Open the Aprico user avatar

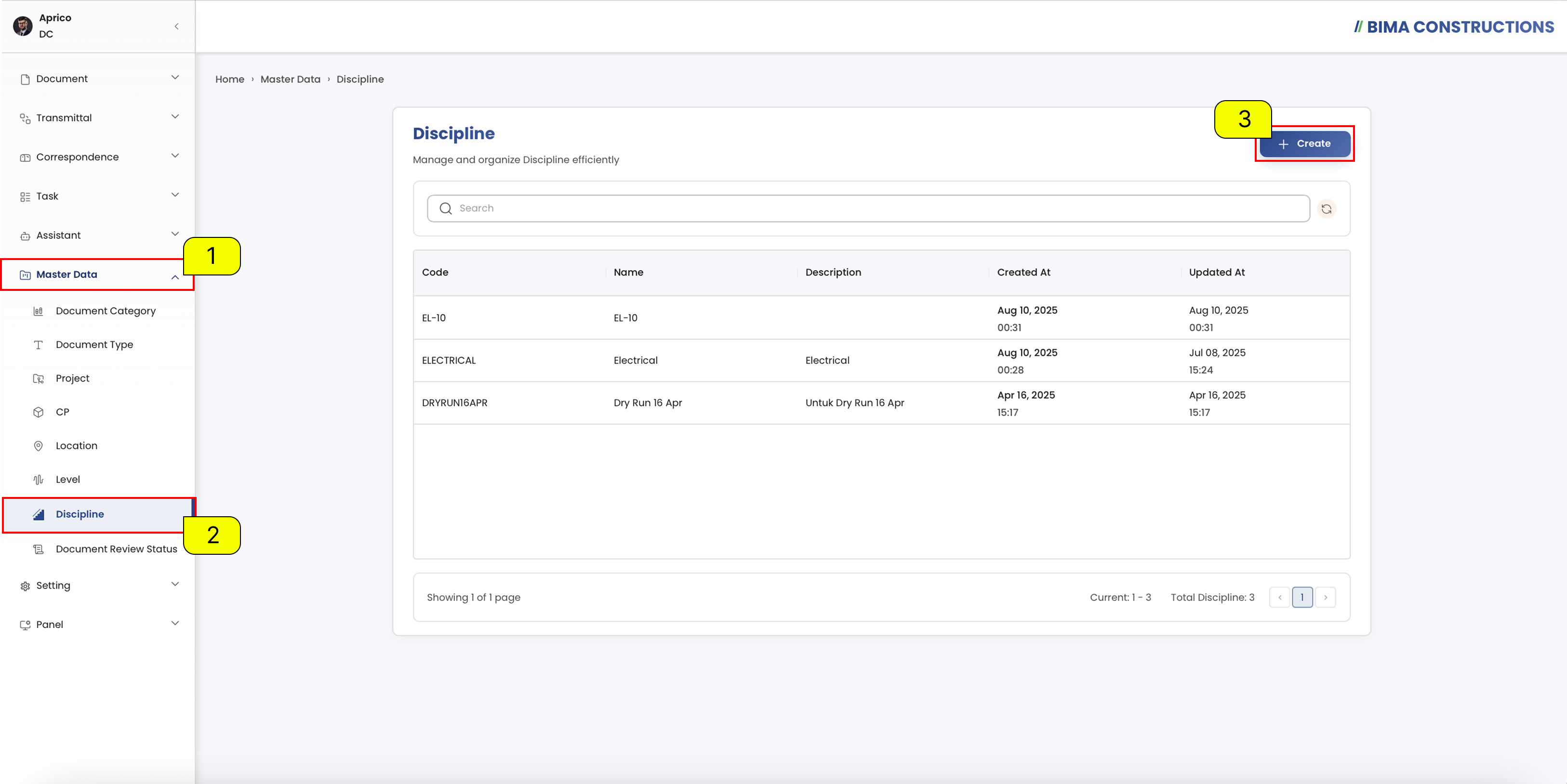(x=23, y=26)
